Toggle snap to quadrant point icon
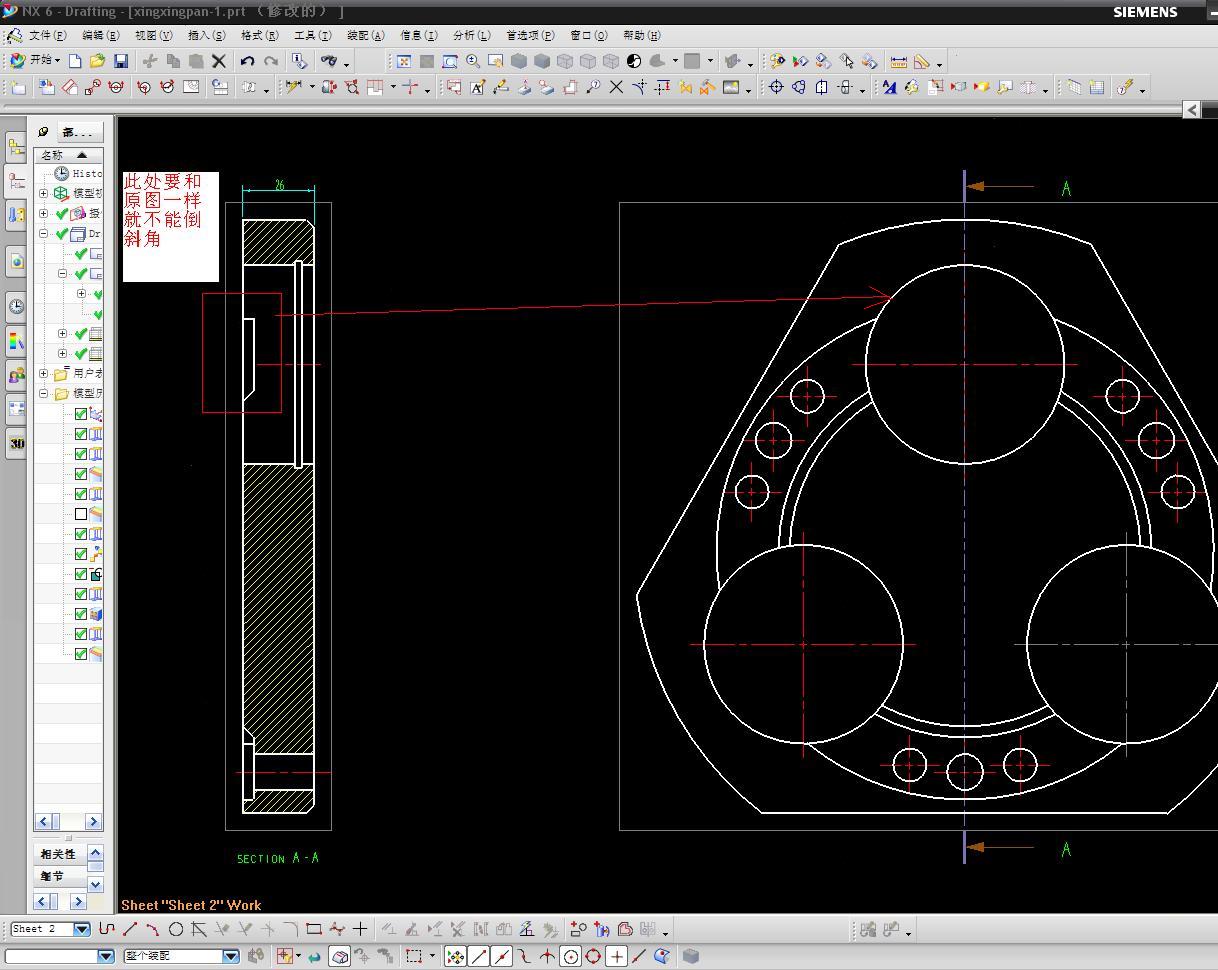Image resolution: width=1218 pixels, height=970 pixels. click(593, 956)
